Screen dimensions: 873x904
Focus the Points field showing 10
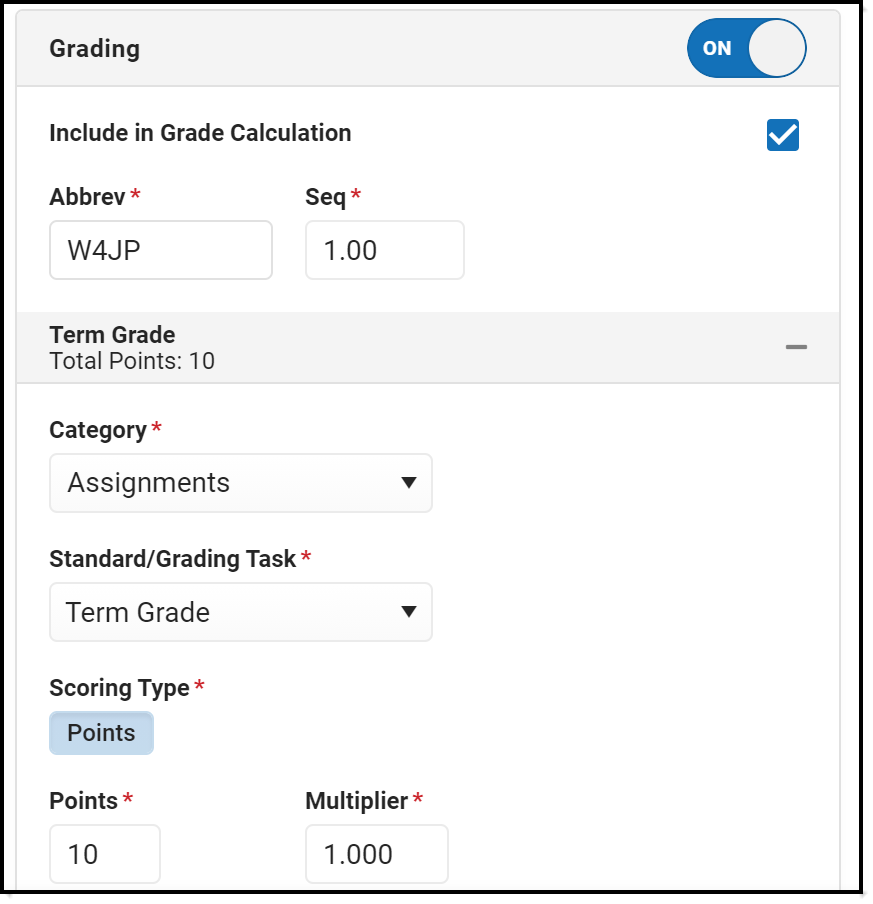tap(104, 854)
